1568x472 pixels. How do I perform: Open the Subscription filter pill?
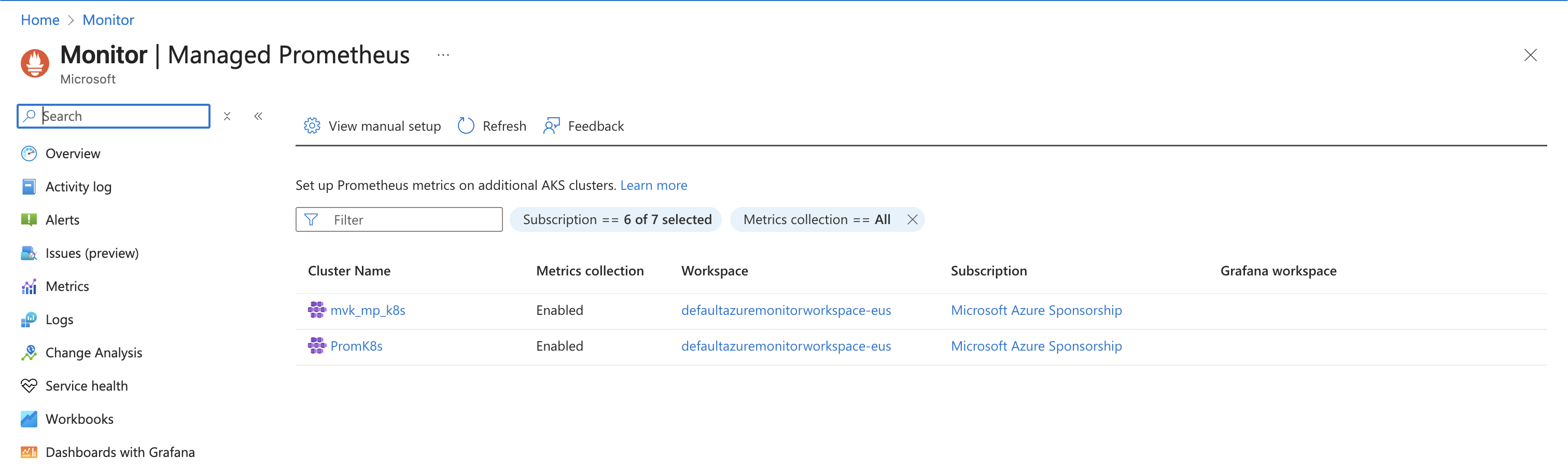616,220
